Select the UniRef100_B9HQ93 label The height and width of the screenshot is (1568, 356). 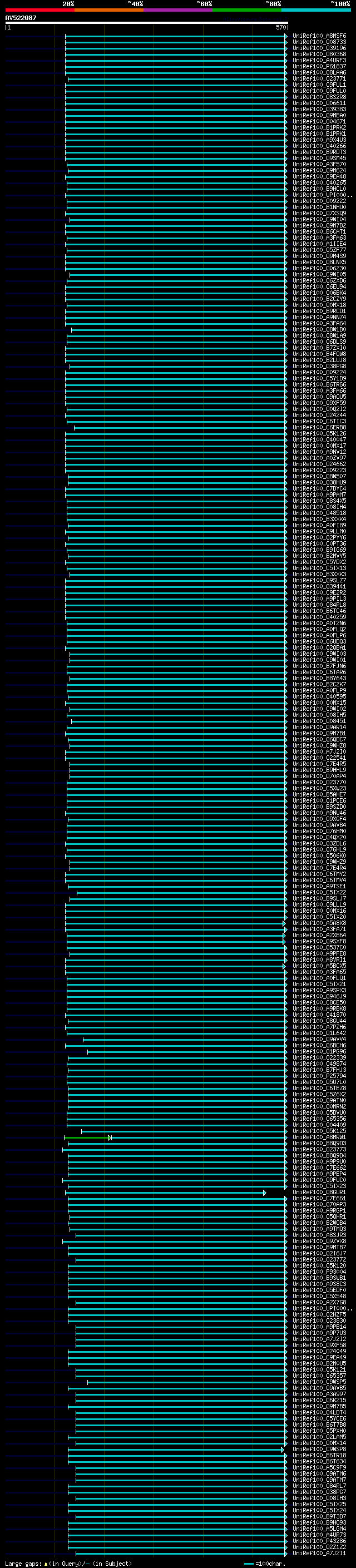click(x=319, y=1522)
